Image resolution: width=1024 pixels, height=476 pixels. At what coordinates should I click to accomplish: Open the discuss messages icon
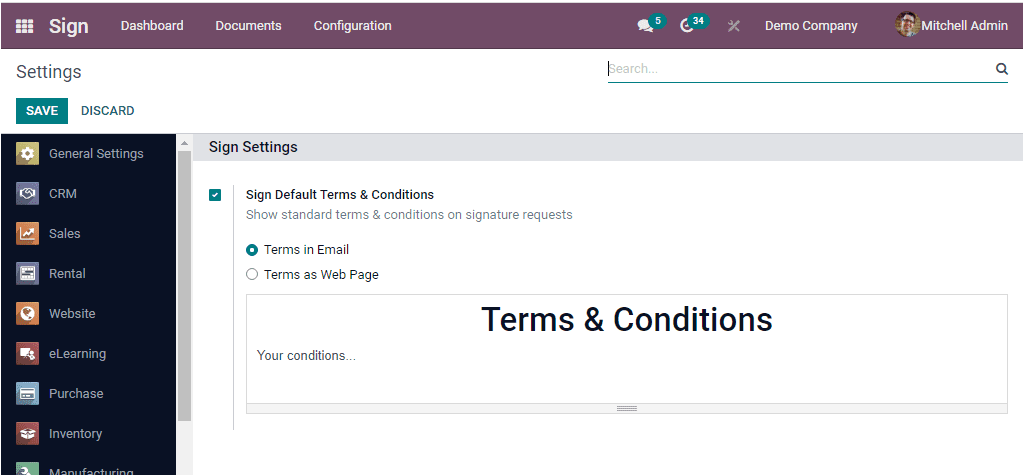point(645,26)
